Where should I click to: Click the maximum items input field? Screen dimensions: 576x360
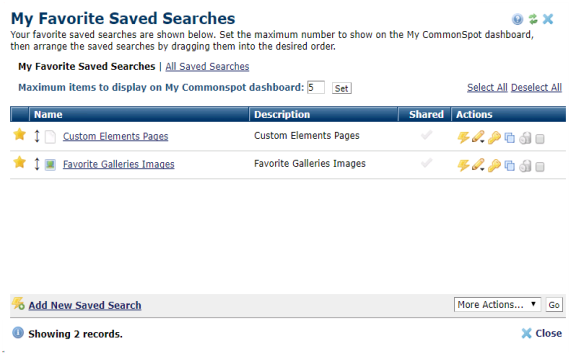[316, 87]
